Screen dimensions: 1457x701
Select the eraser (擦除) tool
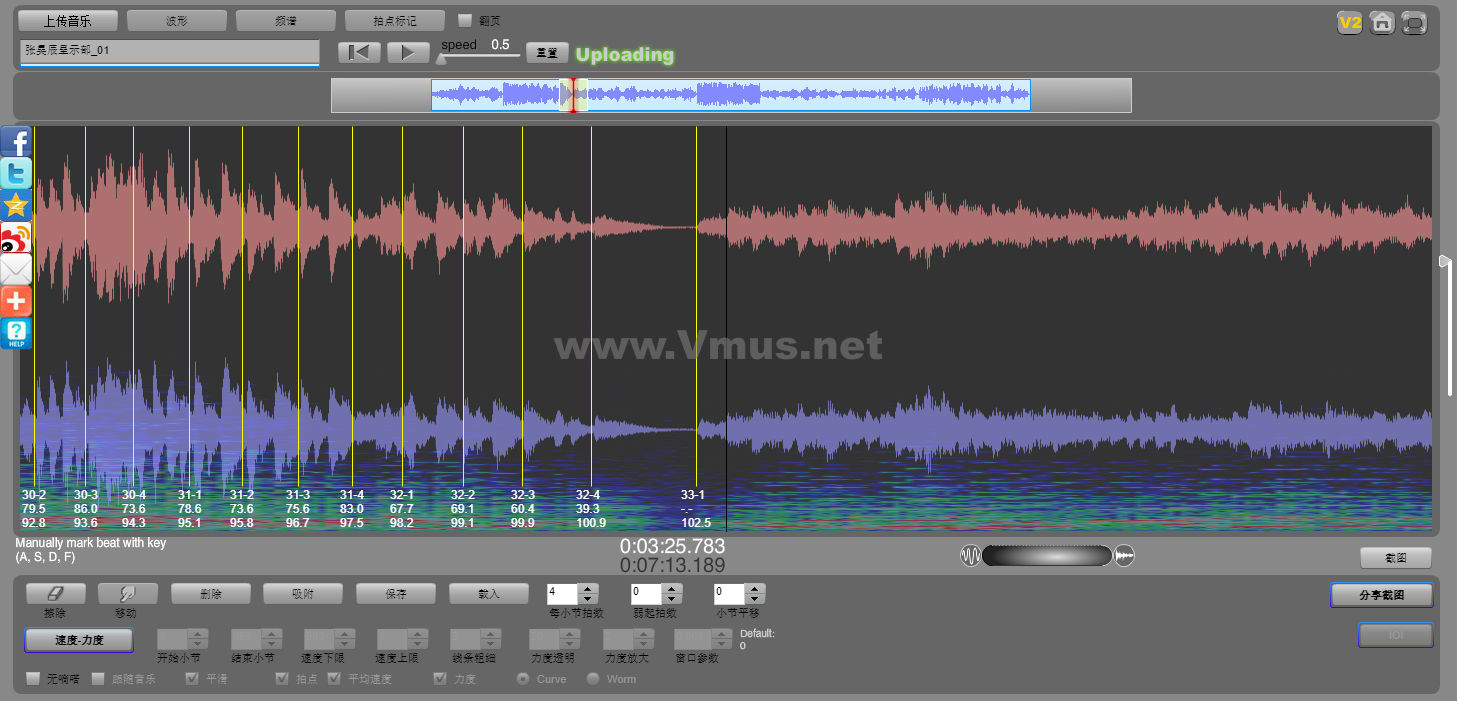[56, 594]
